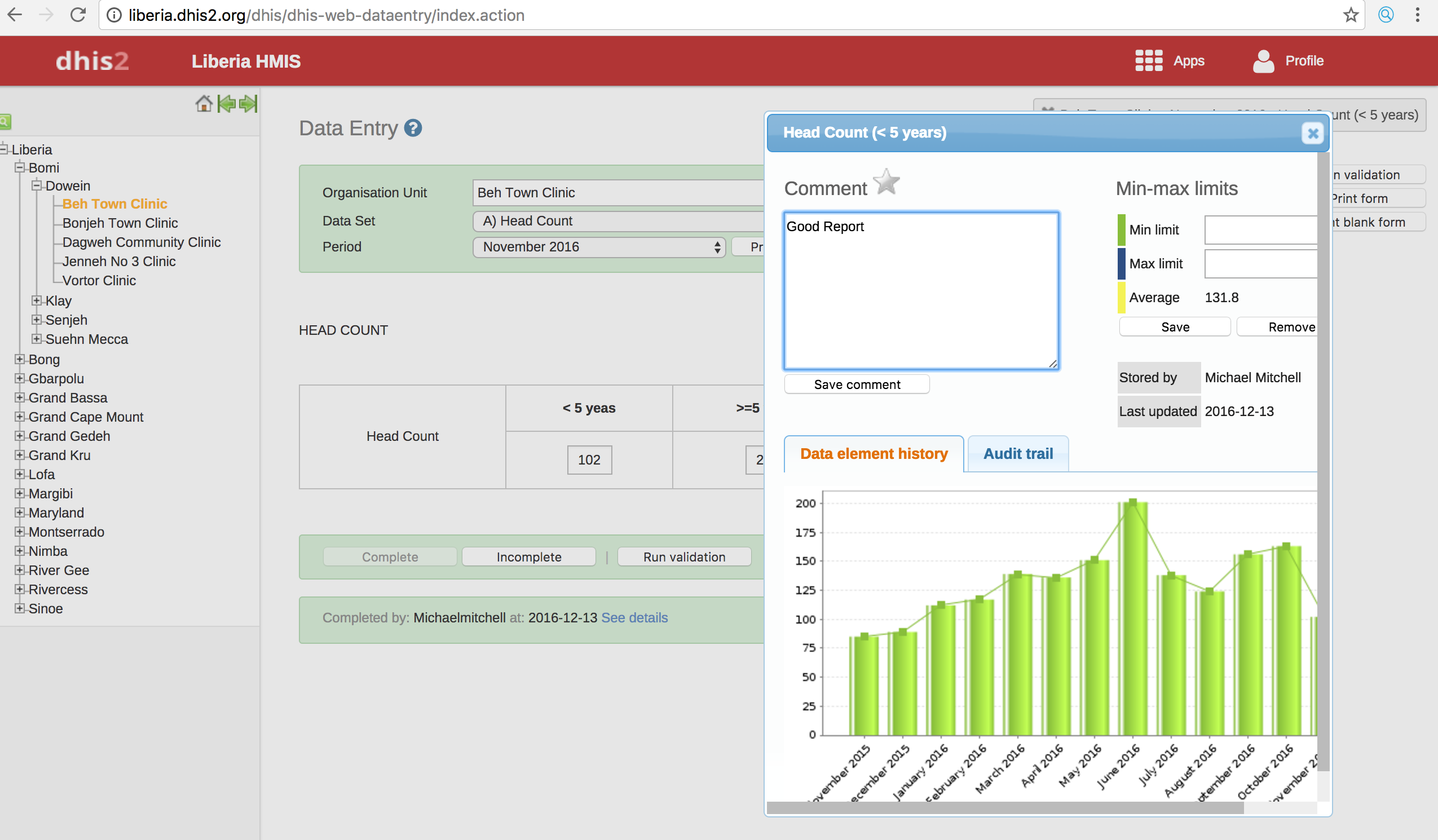Screen dimensions: 1438x840
Task: Click the home icon above org tree
Action: point(204,104)
